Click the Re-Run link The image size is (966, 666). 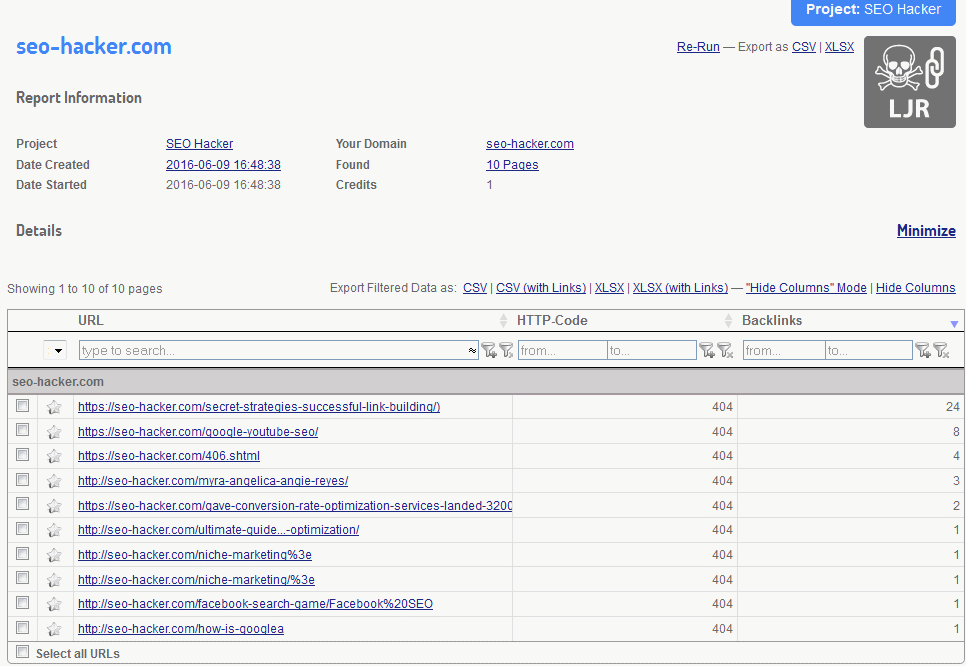click(x=698, y=47)
